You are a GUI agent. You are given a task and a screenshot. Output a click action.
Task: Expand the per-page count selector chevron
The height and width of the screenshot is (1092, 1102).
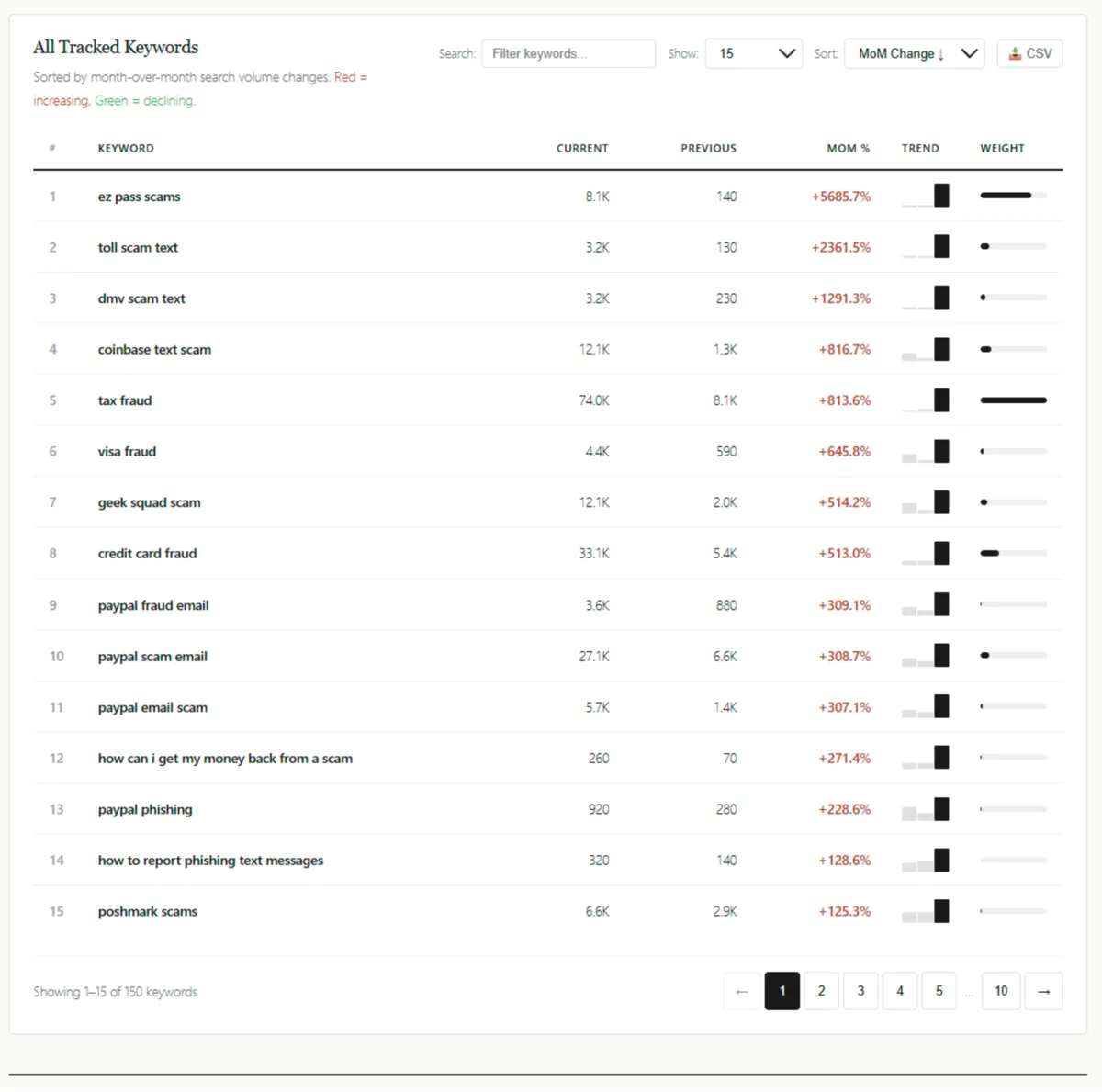[x=785, y=53]
